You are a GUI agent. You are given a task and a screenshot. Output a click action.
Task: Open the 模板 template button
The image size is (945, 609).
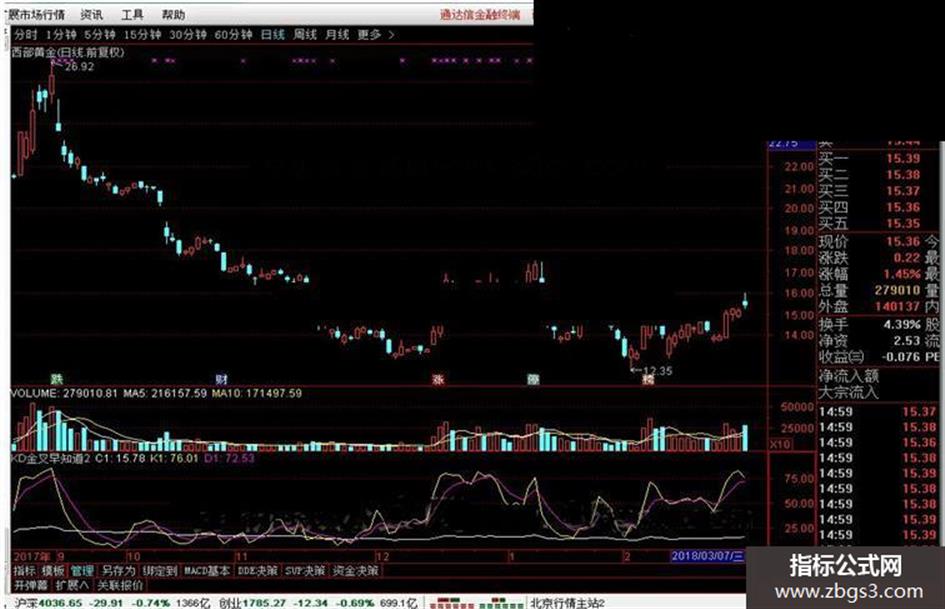coord(52,570)
